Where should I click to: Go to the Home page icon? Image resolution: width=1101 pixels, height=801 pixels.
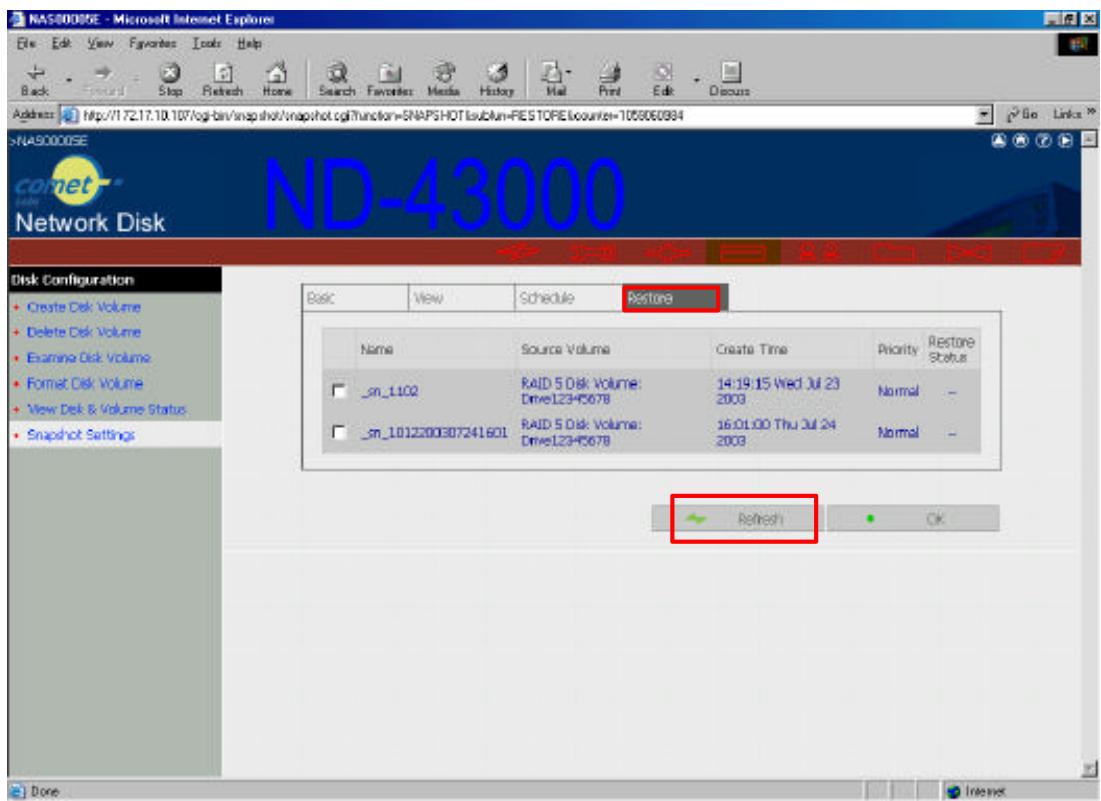277,79
